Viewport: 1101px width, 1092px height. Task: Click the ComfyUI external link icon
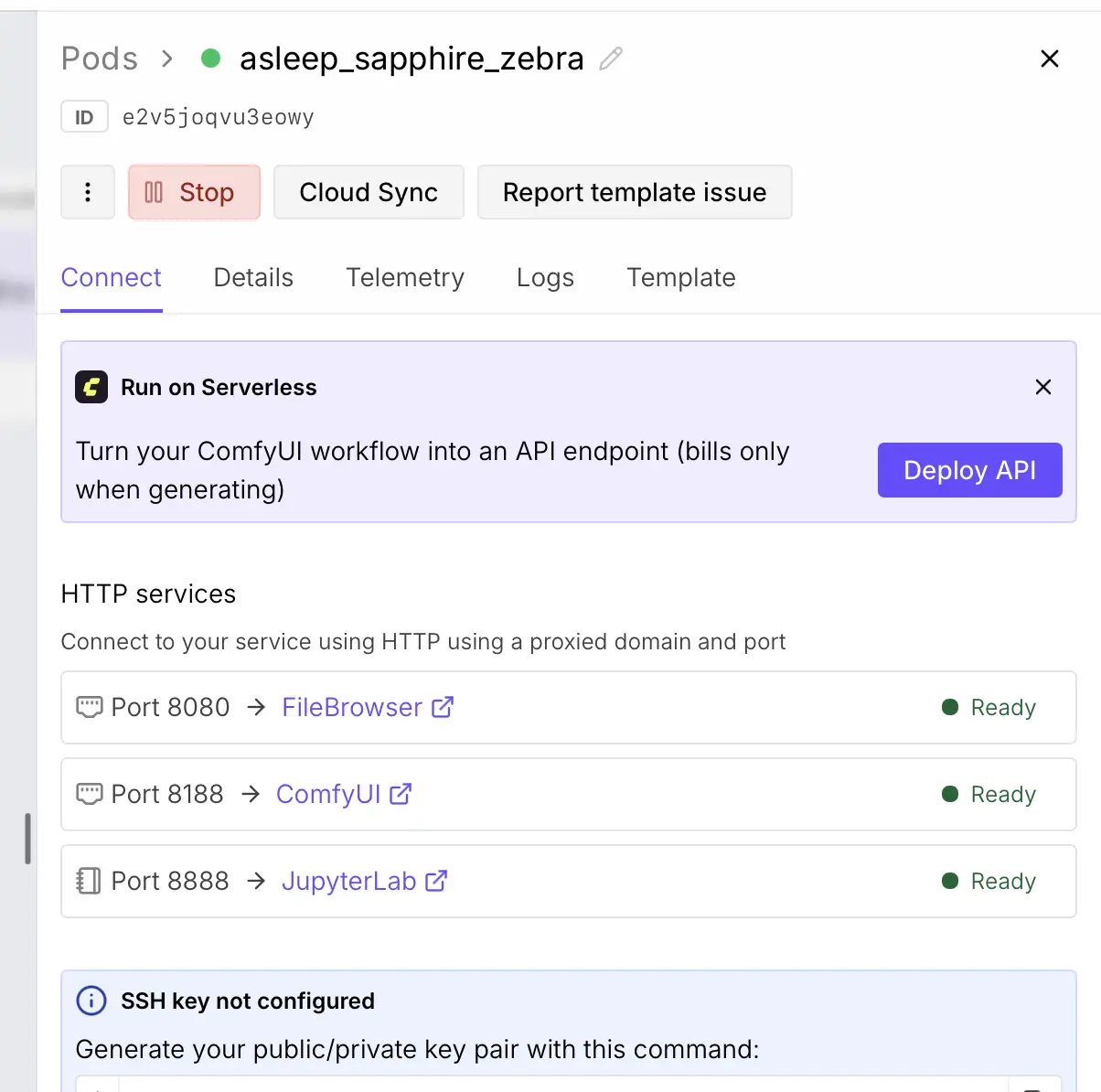[x=401, y=794]
